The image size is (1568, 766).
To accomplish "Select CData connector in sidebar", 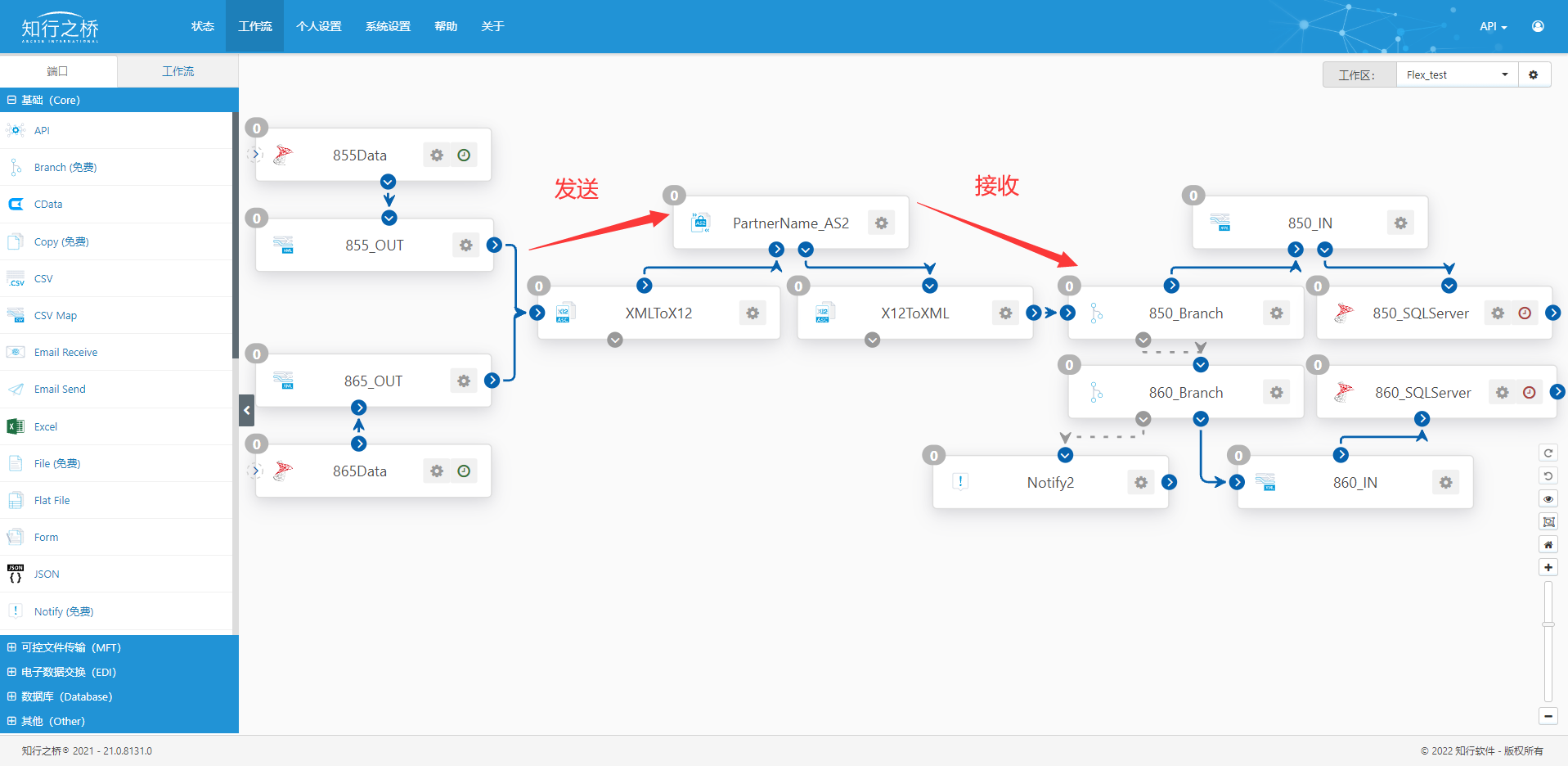I will (x=116, y=204).
